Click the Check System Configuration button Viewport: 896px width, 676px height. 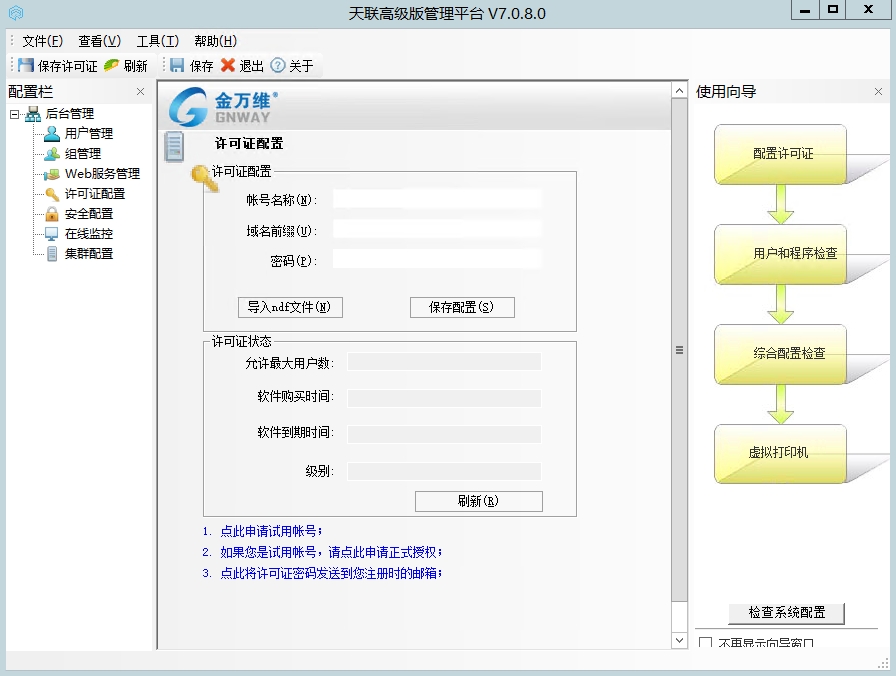[787, 613]
